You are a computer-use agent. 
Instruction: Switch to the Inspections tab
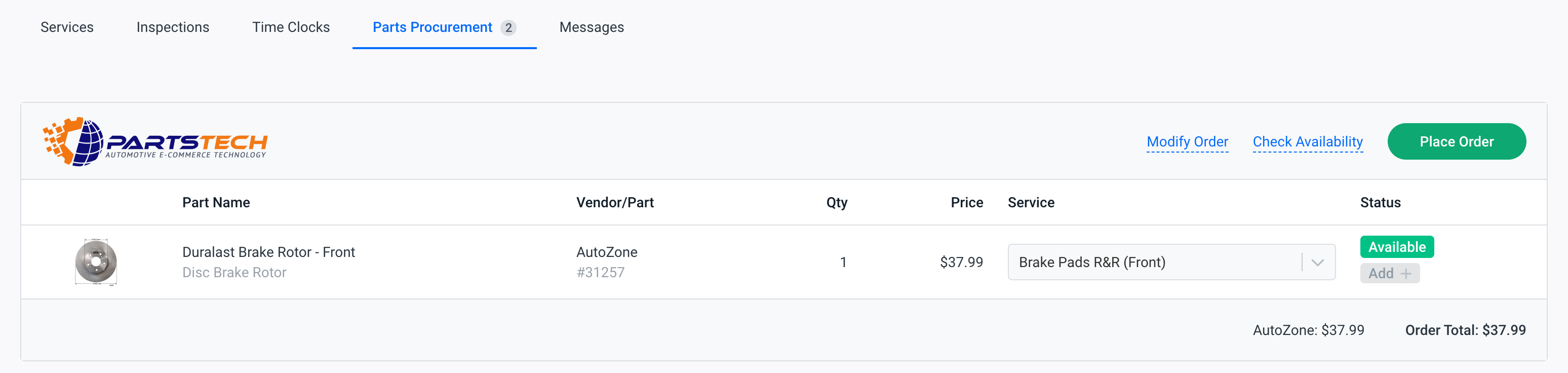pyautogui.click(x=173, y=27)
